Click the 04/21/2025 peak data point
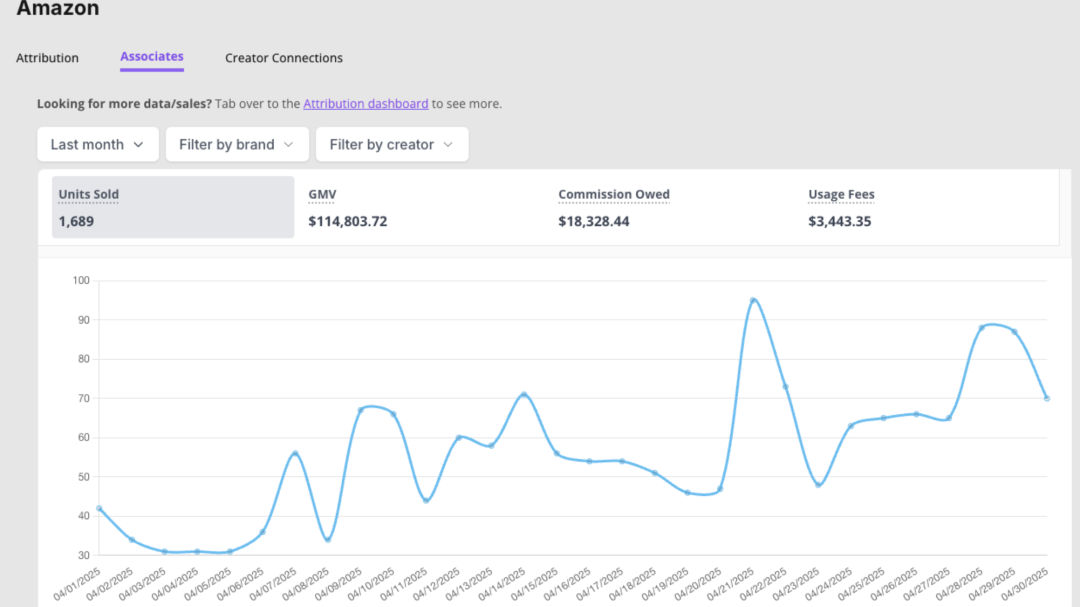 [x=753, y=300]
